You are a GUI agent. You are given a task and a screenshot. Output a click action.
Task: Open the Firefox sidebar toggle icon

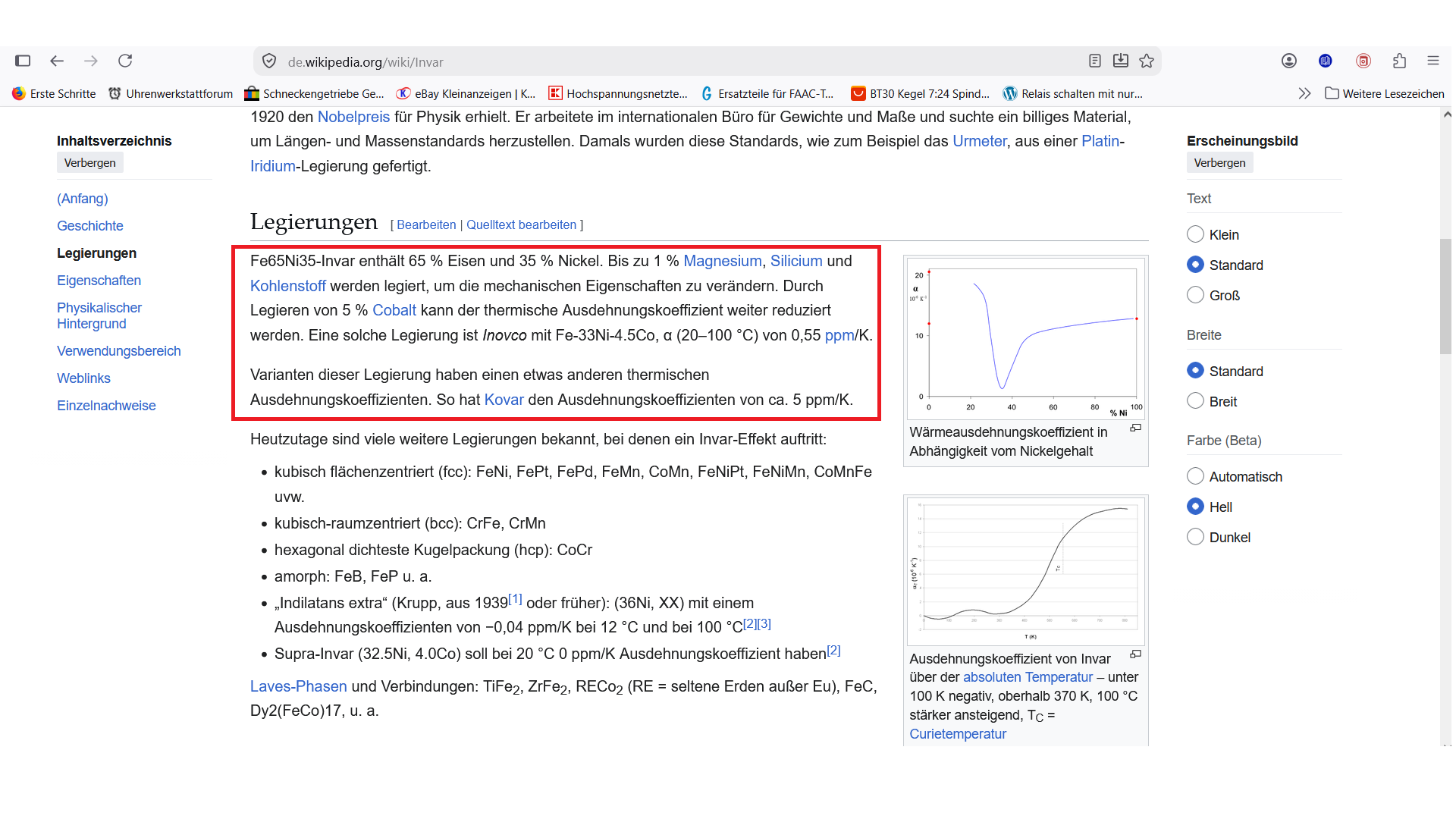(x=23, y=61)
